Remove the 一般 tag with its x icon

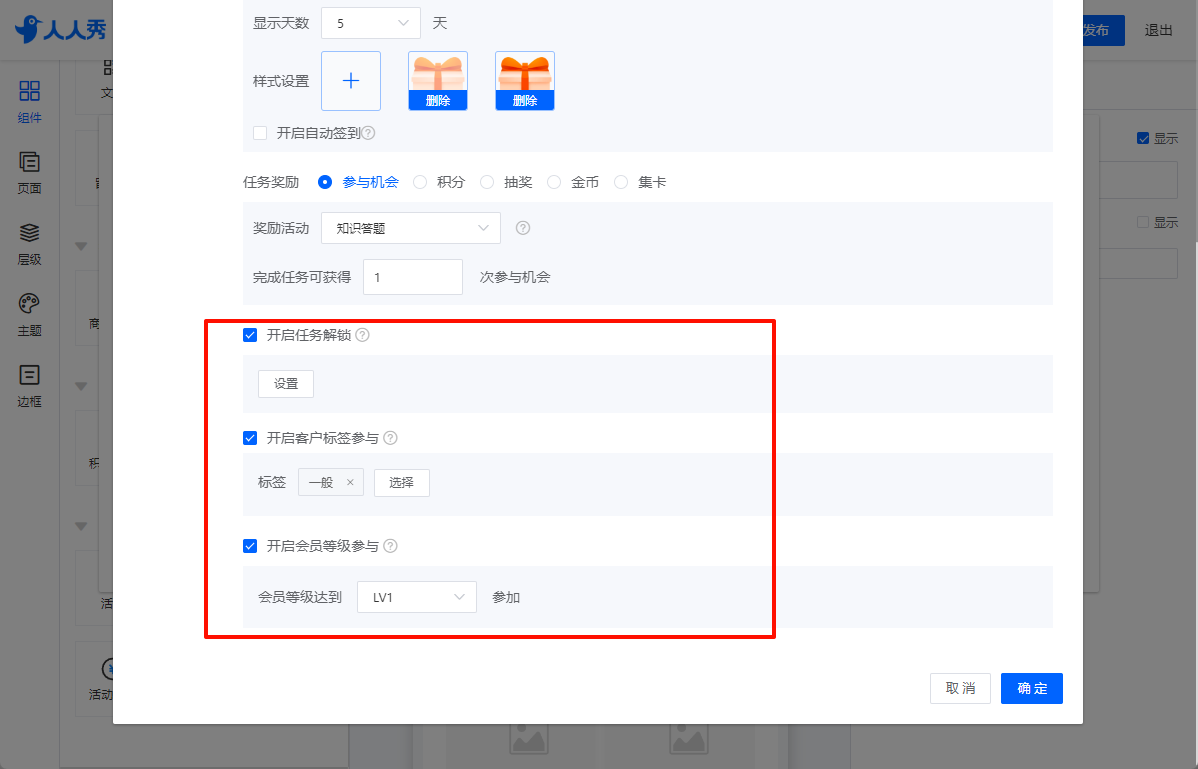tap(350, 483)
